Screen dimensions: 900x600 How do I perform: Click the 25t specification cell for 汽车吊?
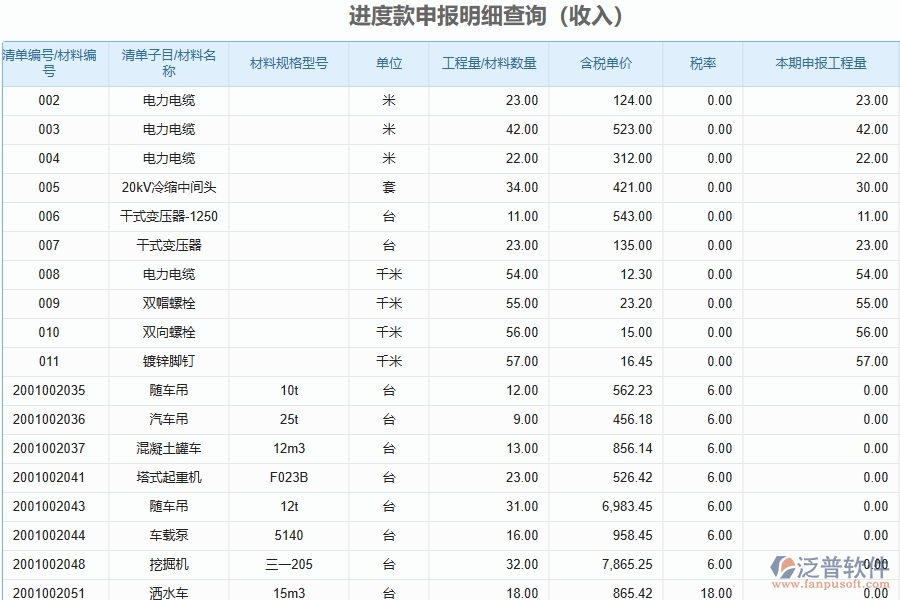coord(288,419)
